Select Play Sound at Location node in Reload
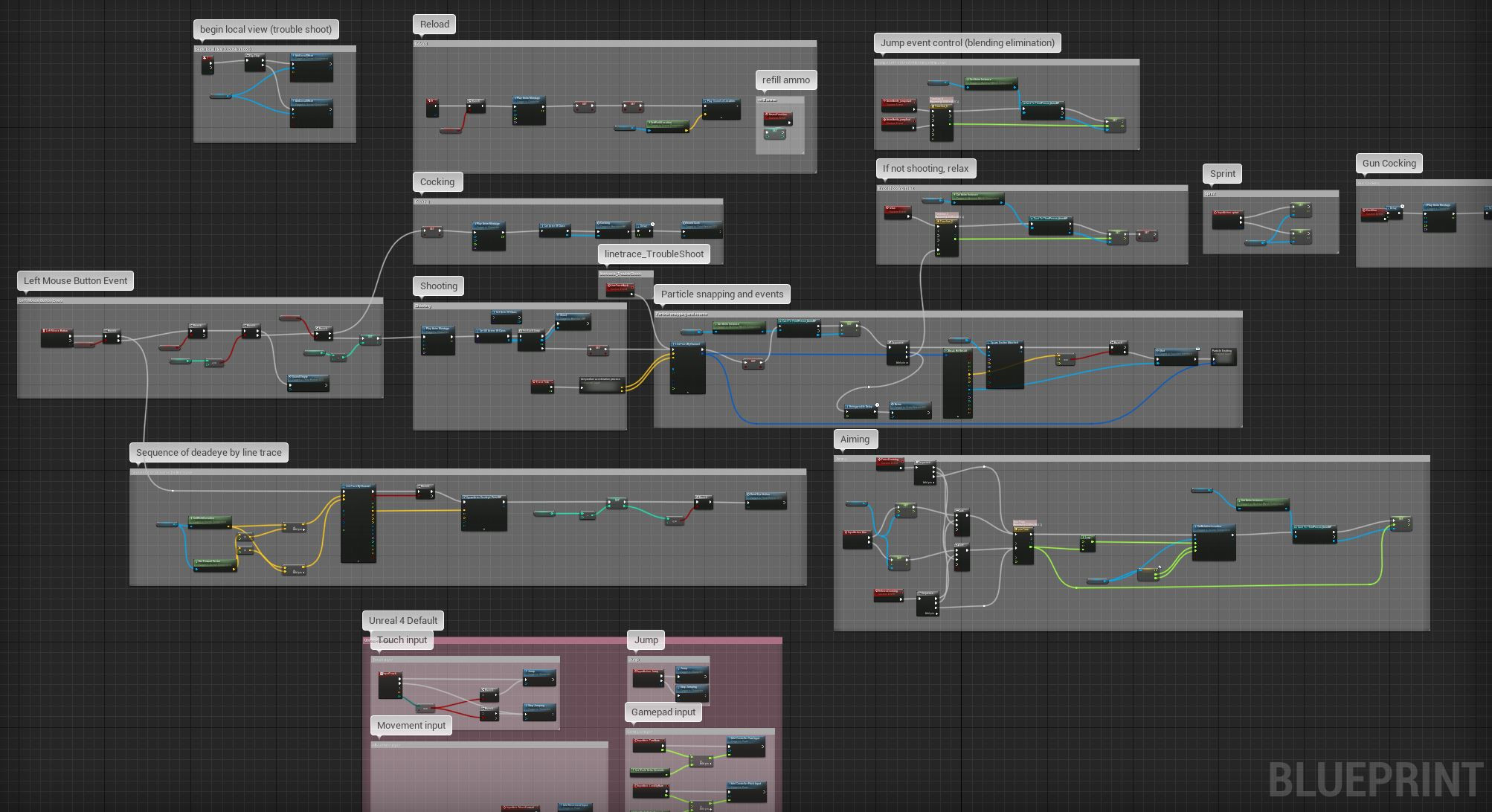The width and height of the screenshot is (1492, 812). click(721, 109)
